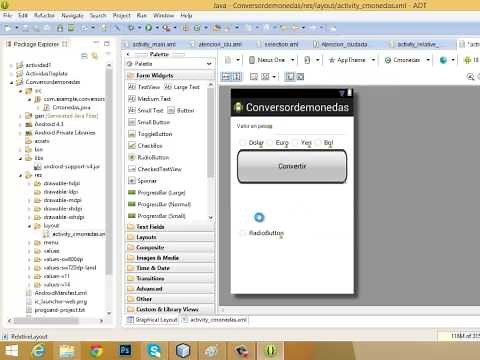Expand the Layouts palette category
The image size is (480, 360).
pos(170,237)
